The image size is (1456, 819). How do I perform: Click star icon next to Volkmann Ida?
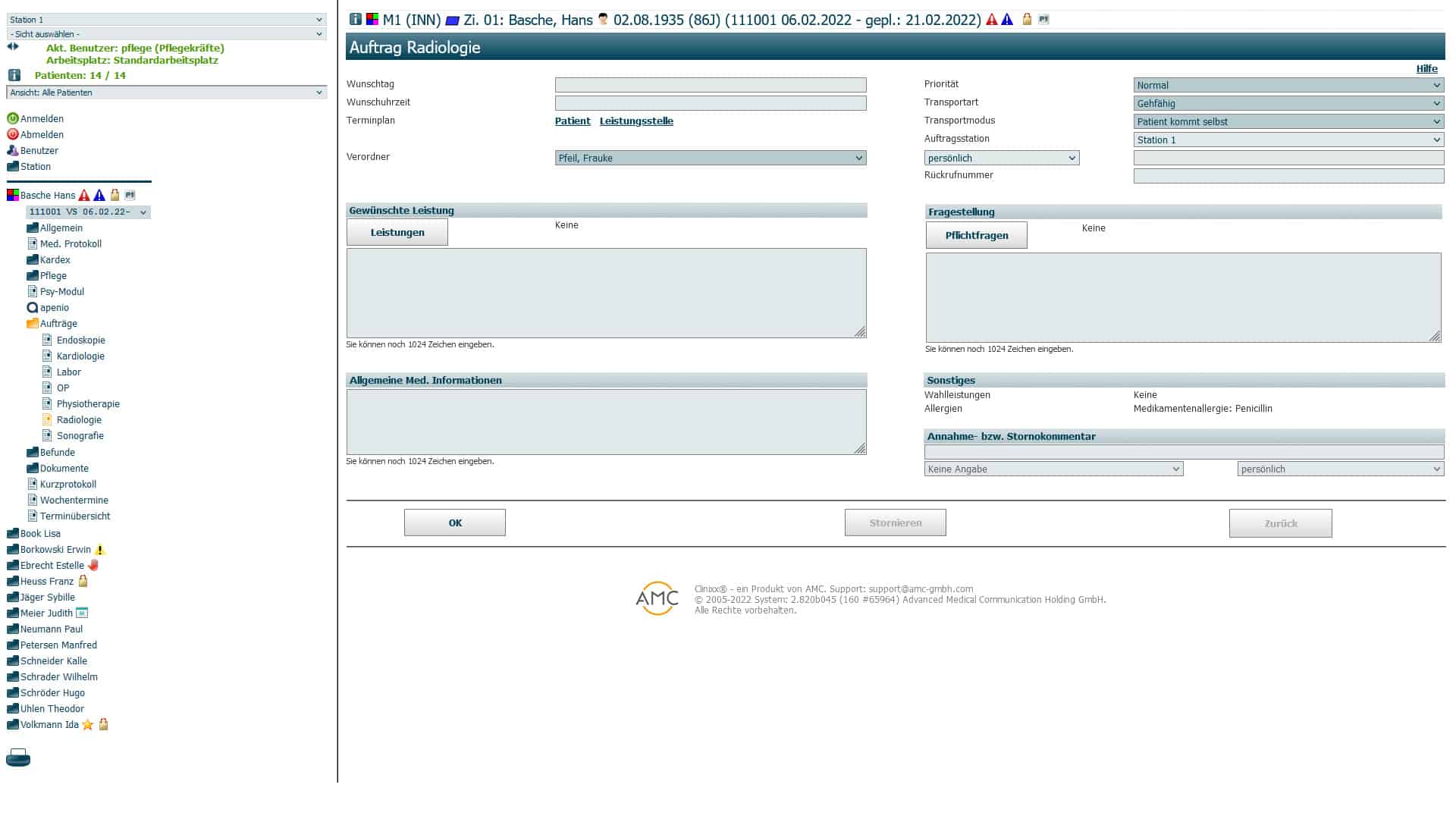point(88,725)
